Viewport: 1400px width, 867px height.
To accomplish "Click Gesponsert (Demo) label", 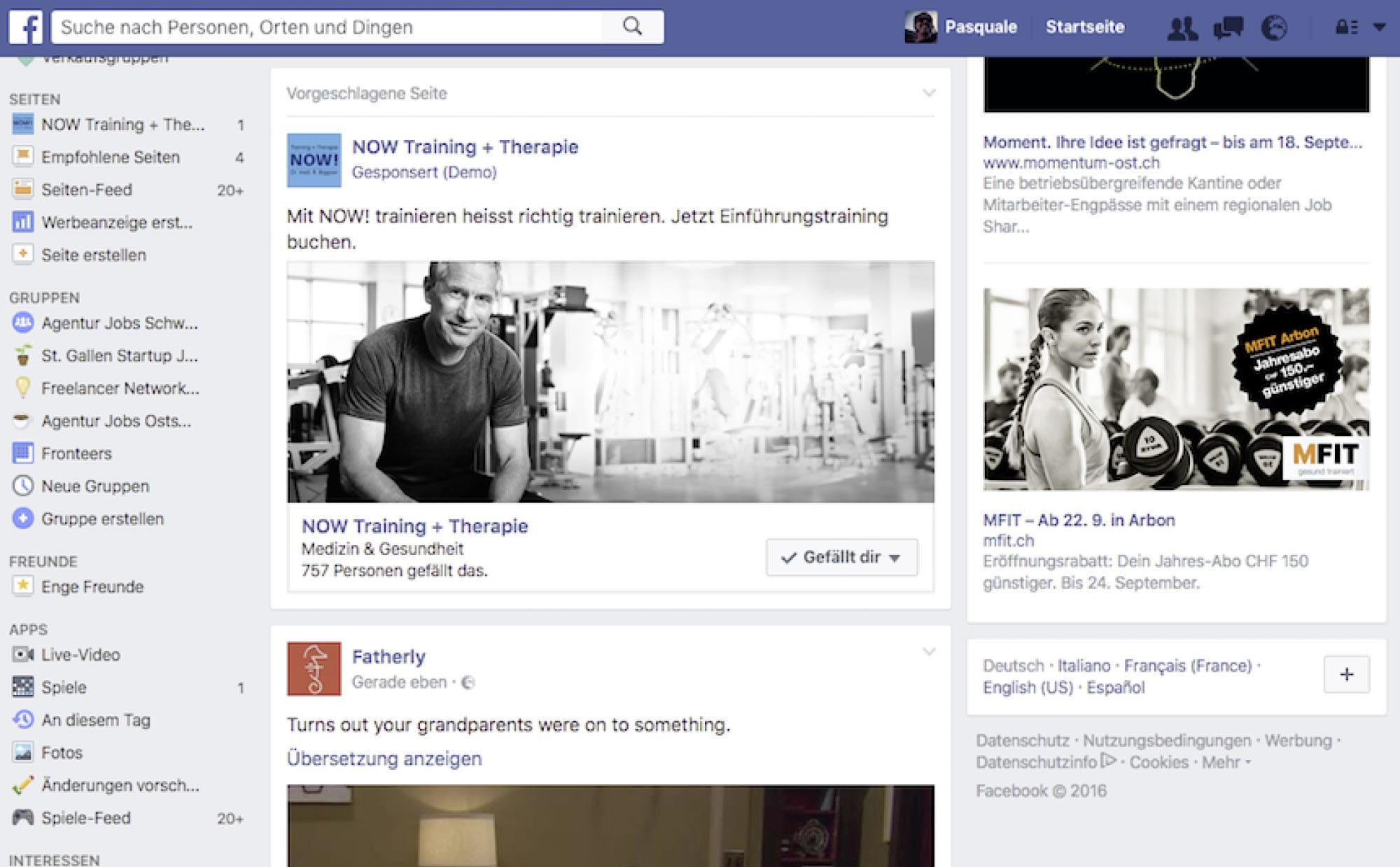I will (424, 172).
